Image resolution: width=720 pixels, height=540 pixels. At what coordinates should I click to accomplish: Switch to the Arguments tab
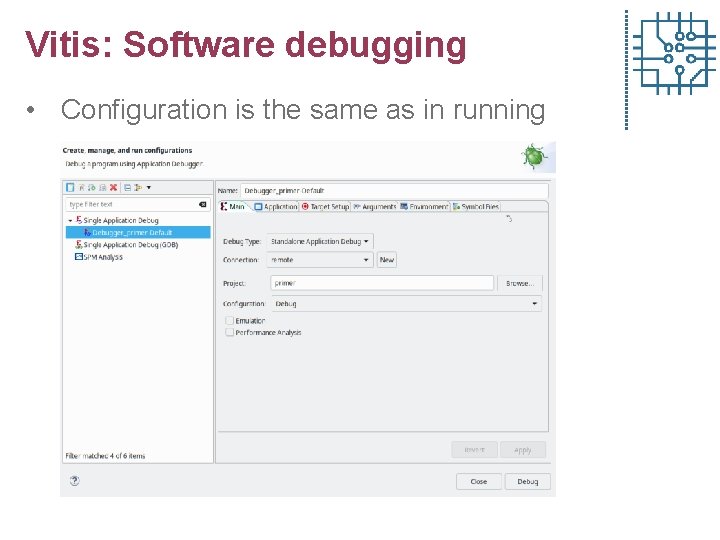tap(375, 207)
